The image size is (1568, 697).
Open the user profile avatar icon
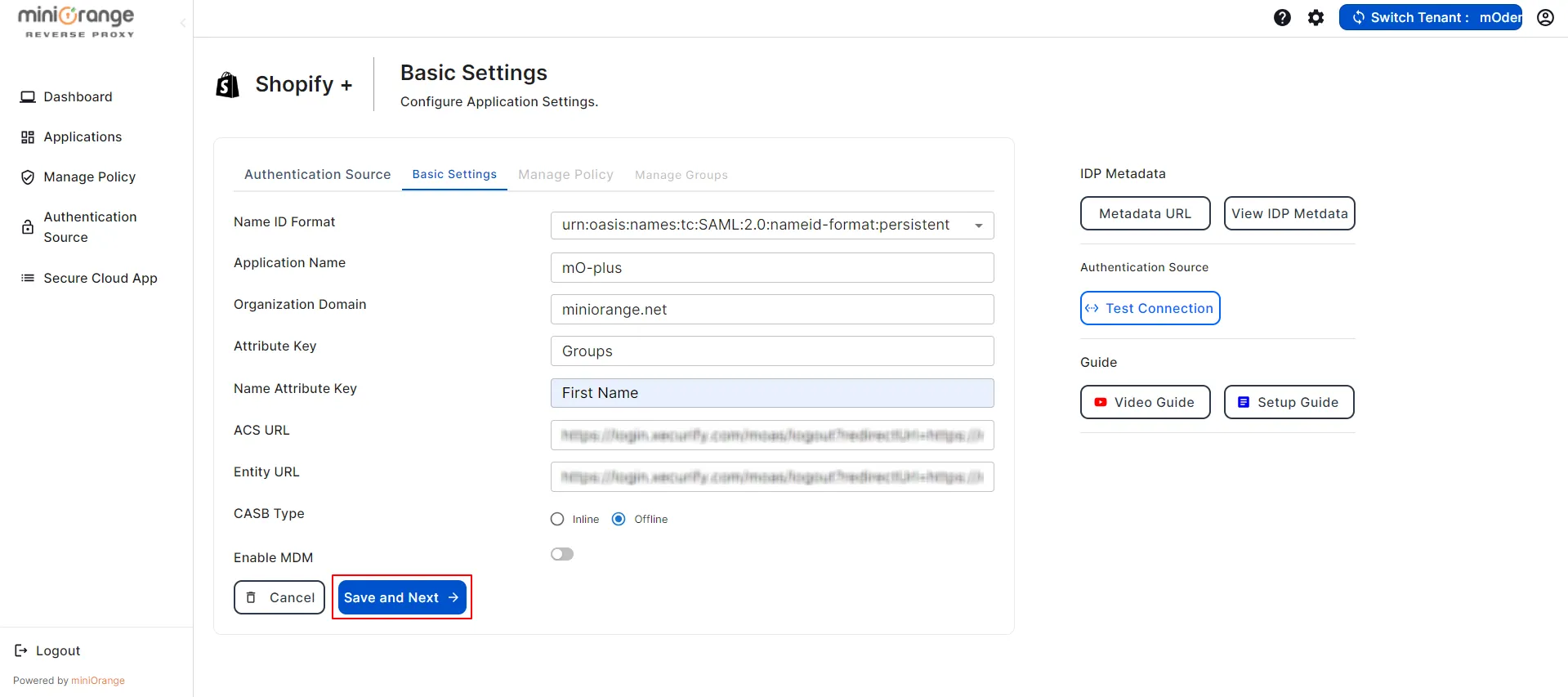1545,17
